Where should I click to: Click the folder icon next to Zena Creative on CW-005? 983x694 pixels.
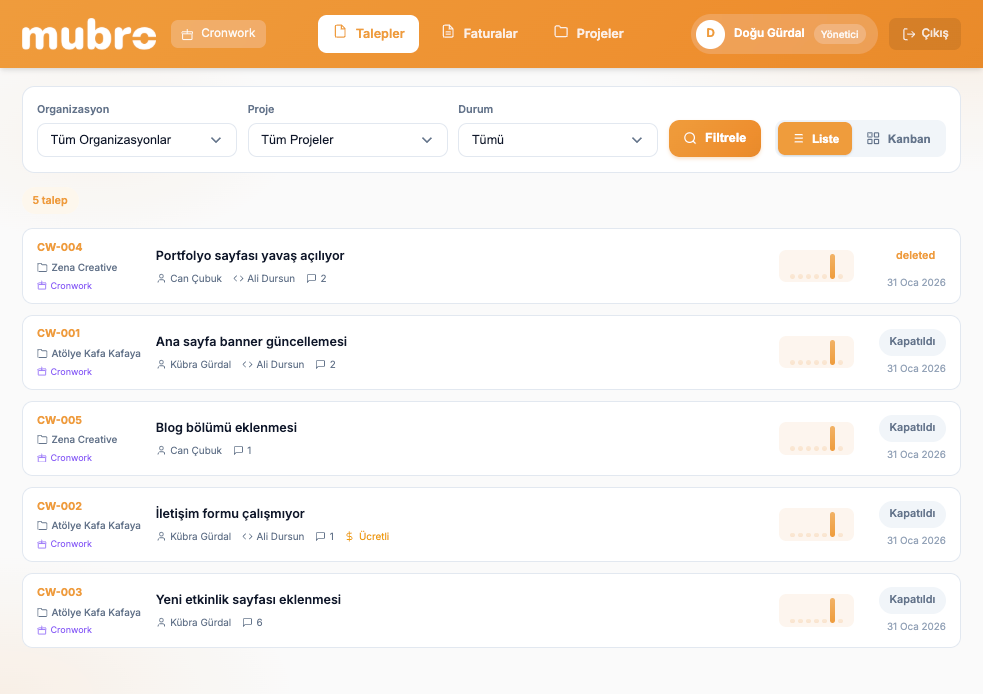tap(42, 440)
